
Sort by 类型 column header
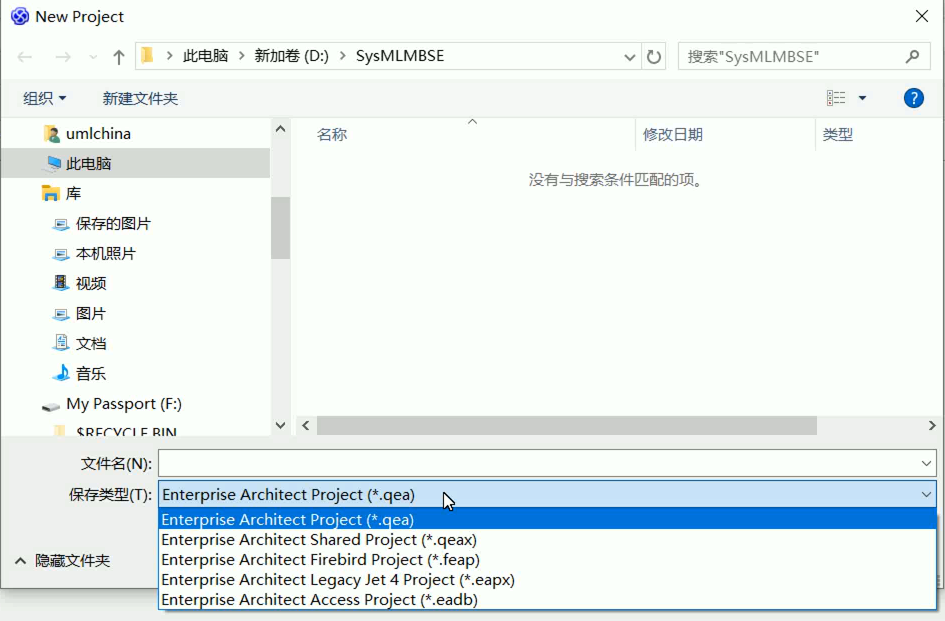point(838,134)
